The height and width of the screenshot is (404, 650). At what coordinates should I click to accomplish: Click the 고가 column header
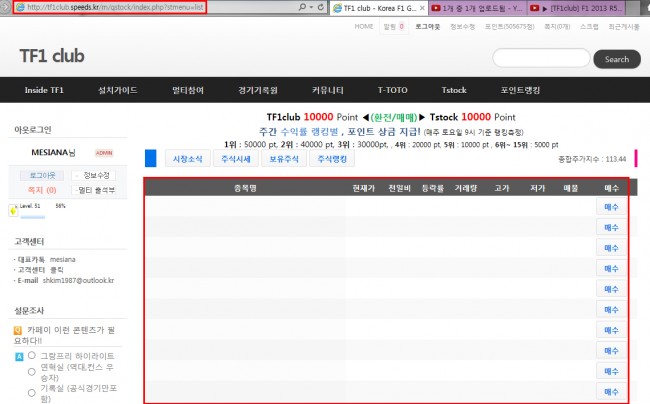502,188
